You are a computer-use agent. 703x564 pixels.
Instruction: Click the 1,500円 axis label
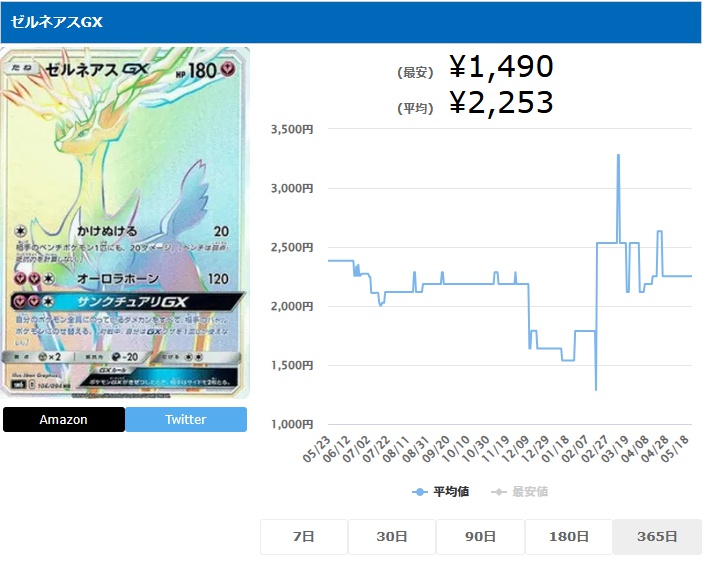292,365
